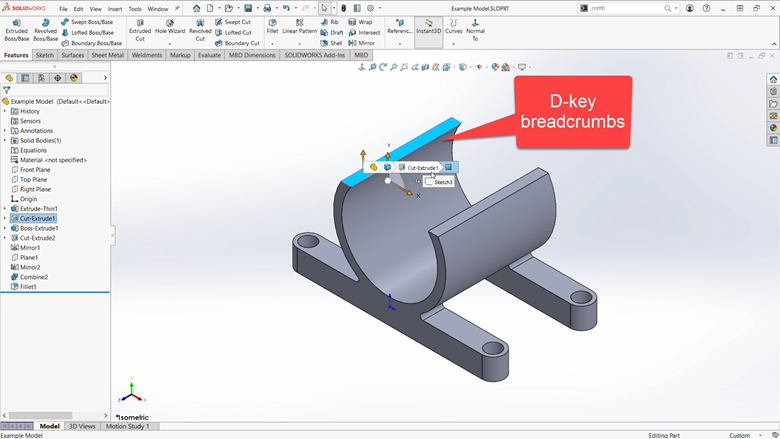Toggle the Instant3D button

(x=428, y=32)
